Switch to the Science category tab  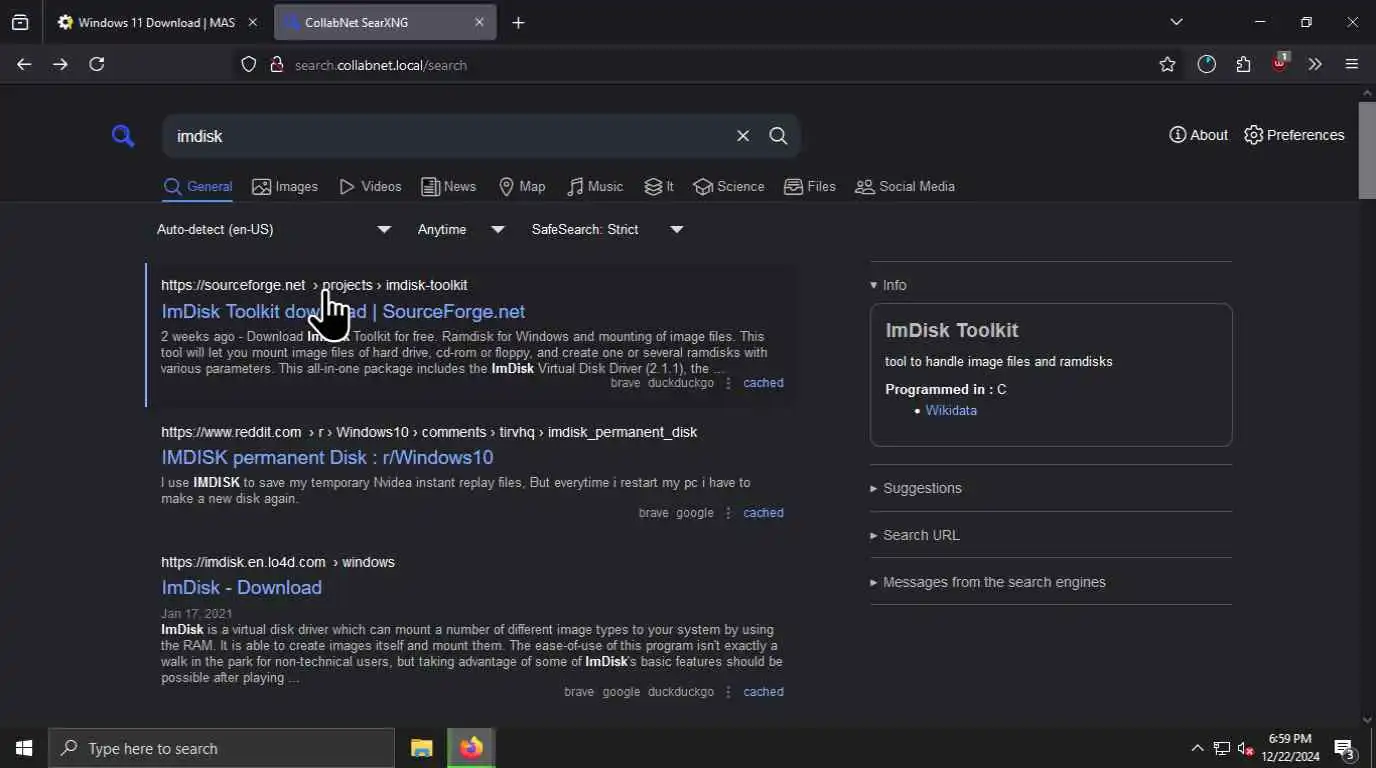[729, 187]
